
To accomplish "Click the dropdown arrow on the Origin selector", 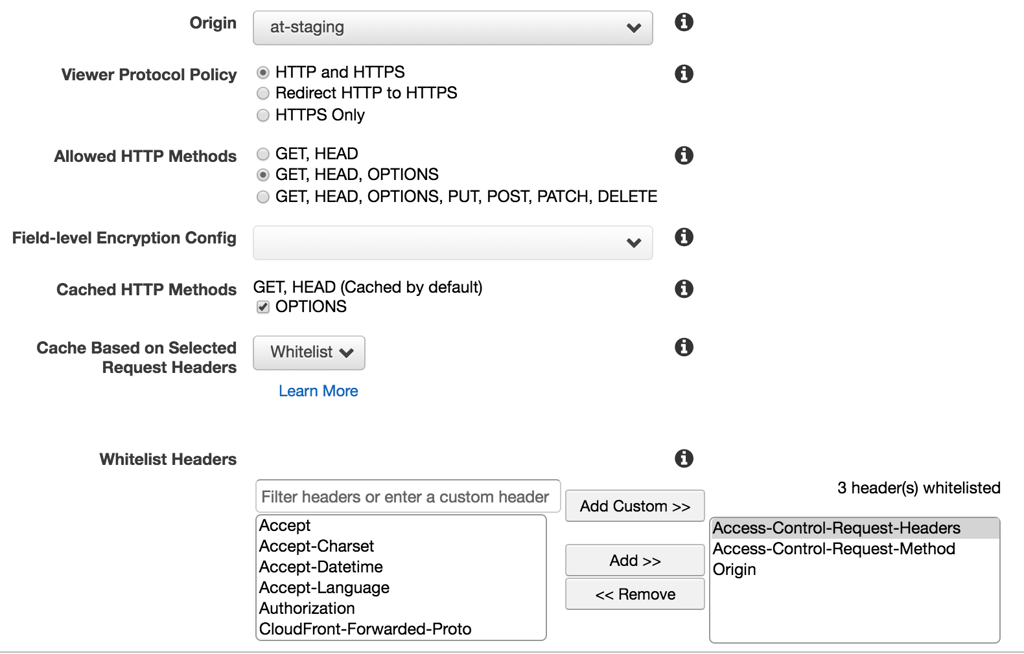I will tap(632, 28).
